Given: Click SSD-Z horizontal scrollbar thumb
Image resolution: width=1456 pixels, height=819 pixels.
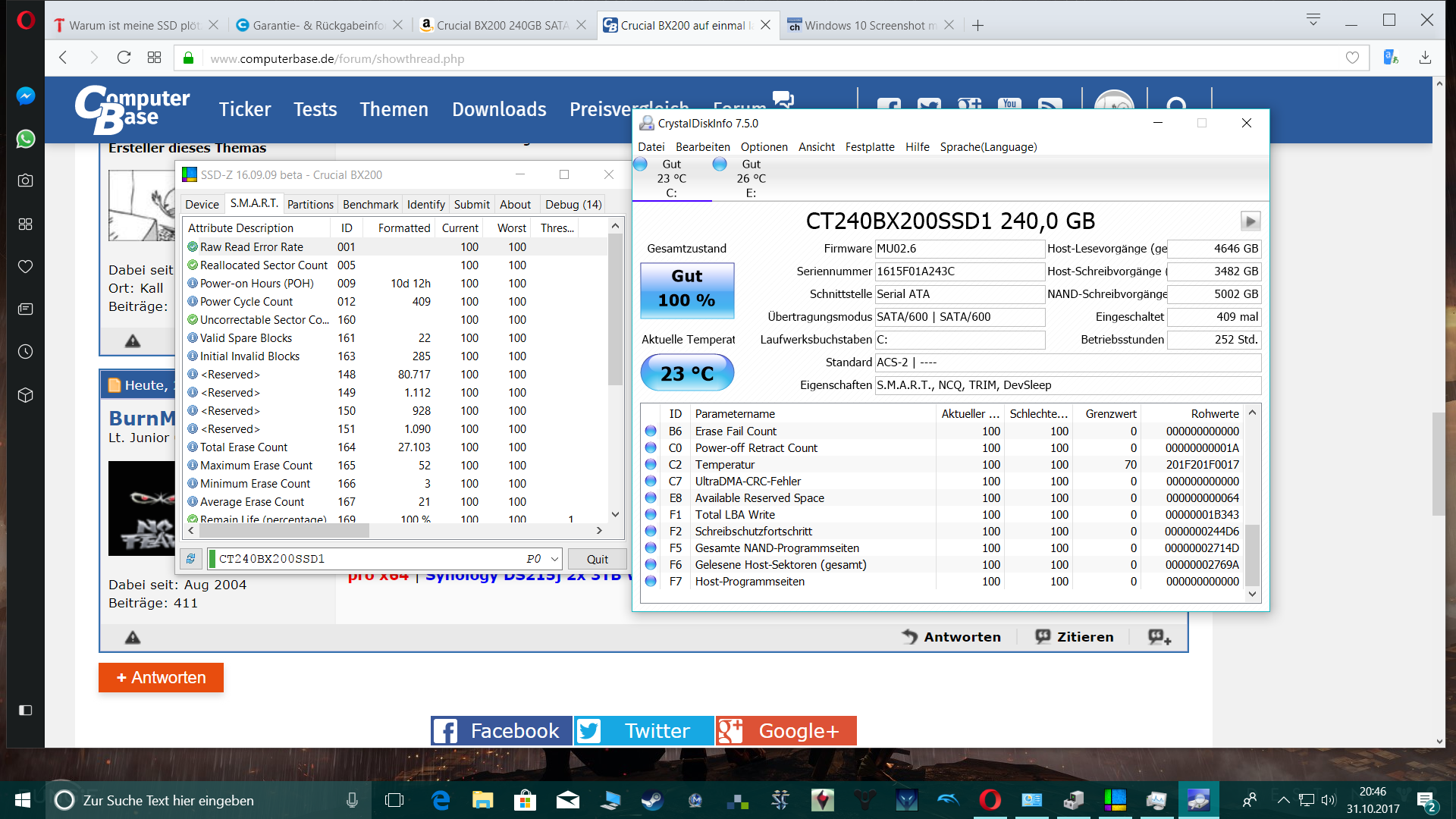Looking at the screenshot, I should (x=284, y=531).
